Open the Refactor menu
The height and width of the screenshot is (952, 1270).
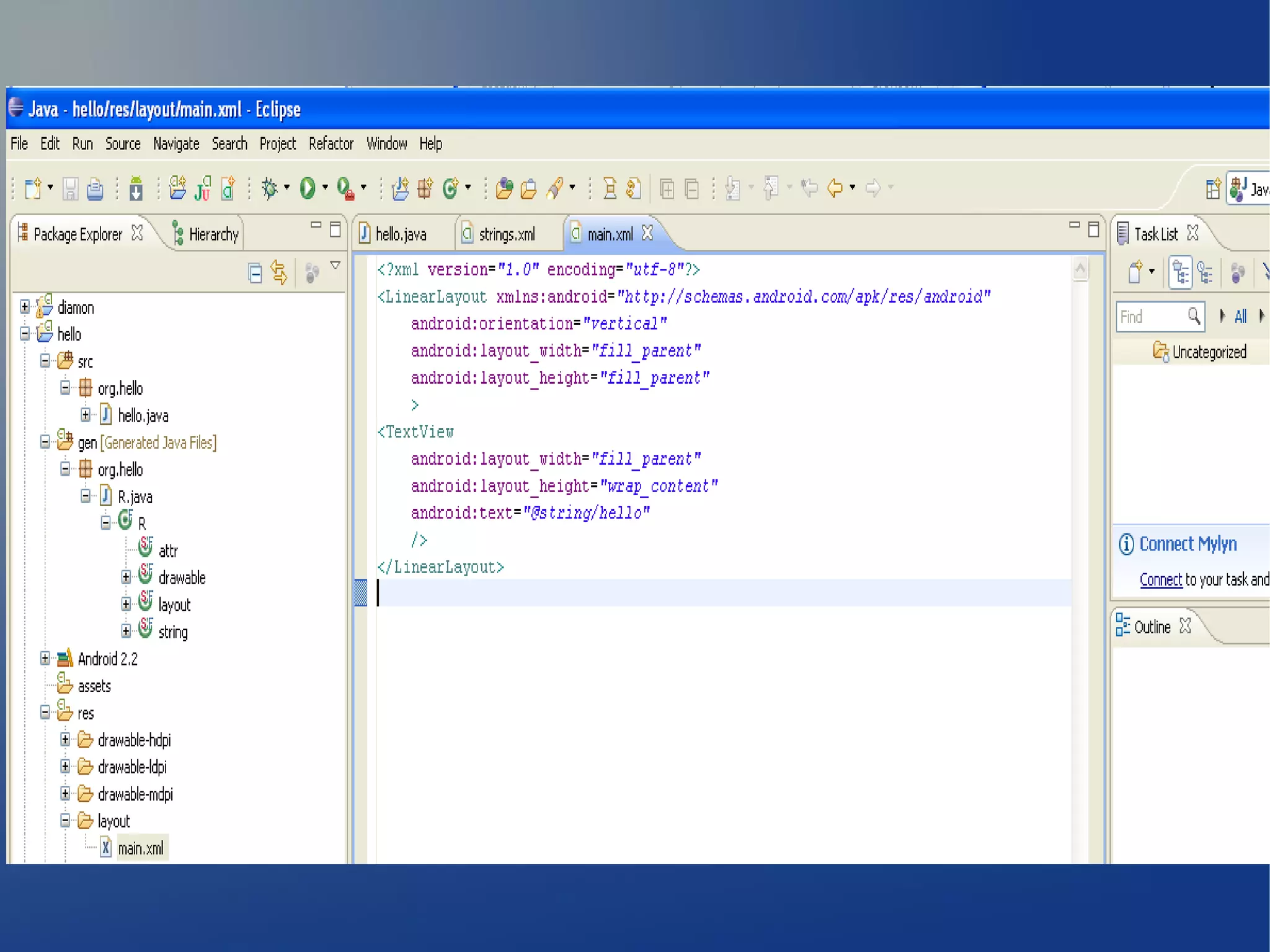point(331,144)
